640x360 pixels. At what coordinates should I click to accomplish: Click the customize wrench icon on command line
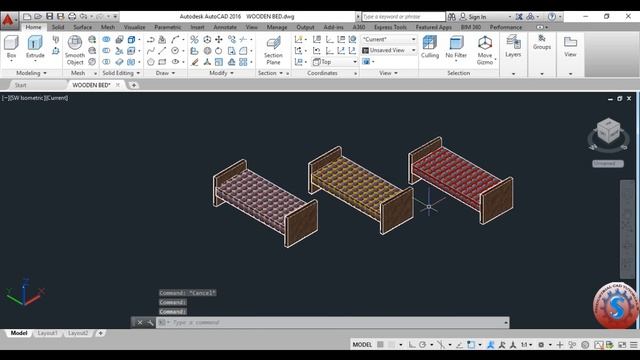pos(150,322)
